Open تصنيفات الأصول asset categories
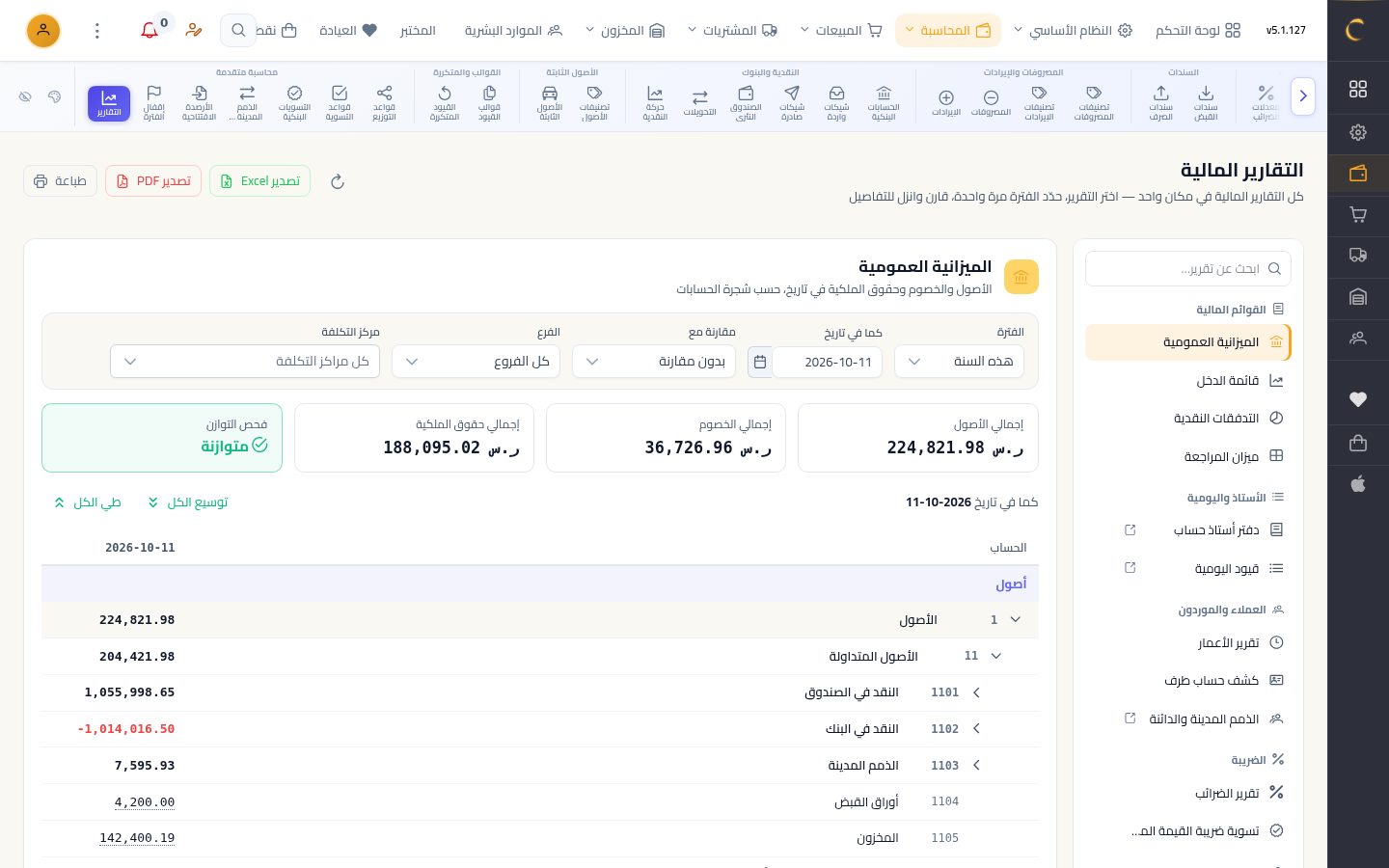This screenshot has width=1389, height=868. pos(594,103)
